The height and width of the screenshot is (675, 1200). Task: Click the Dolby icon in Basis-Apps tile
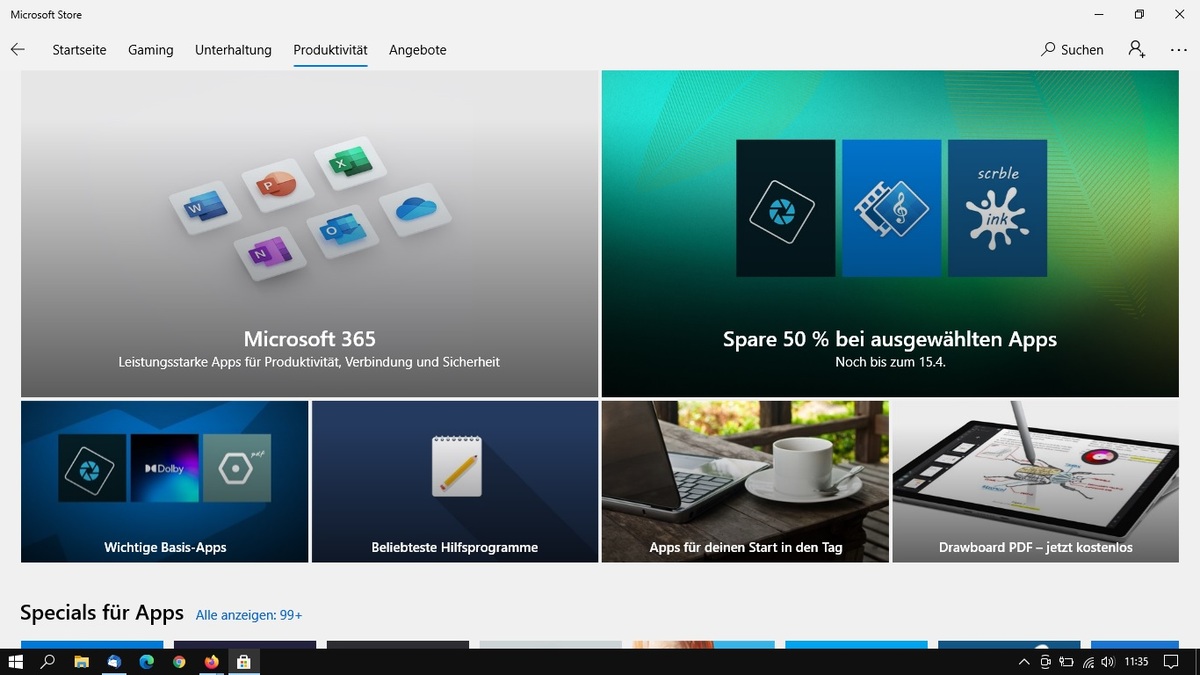point(165,468)
